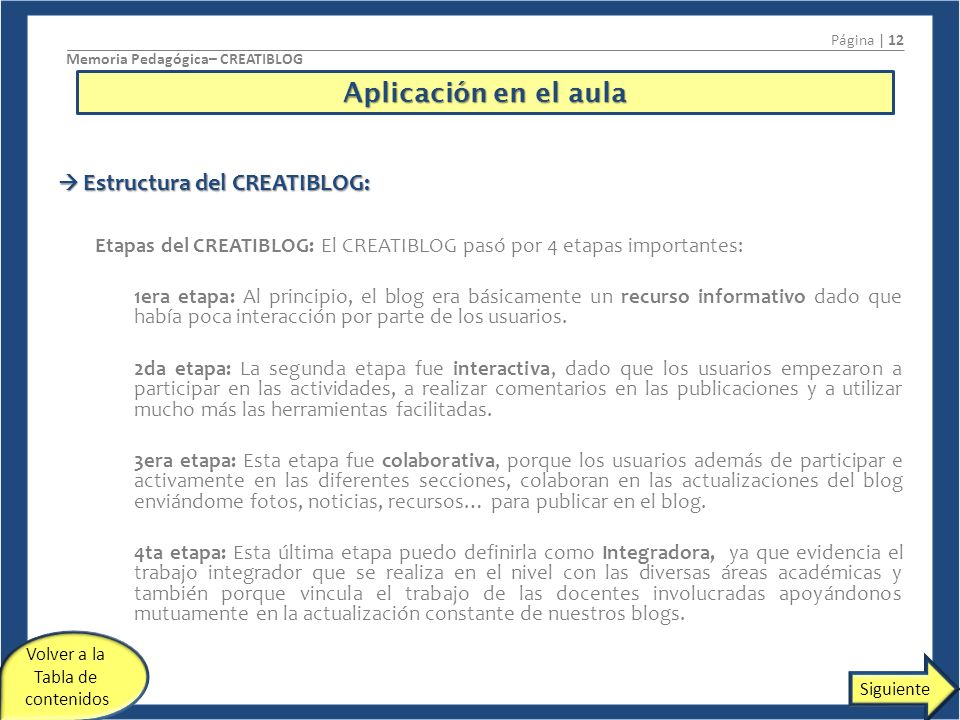Select the '4ta etapa:' label
The height and width of the screenshot is (720, 960).
tap(180, 552)
